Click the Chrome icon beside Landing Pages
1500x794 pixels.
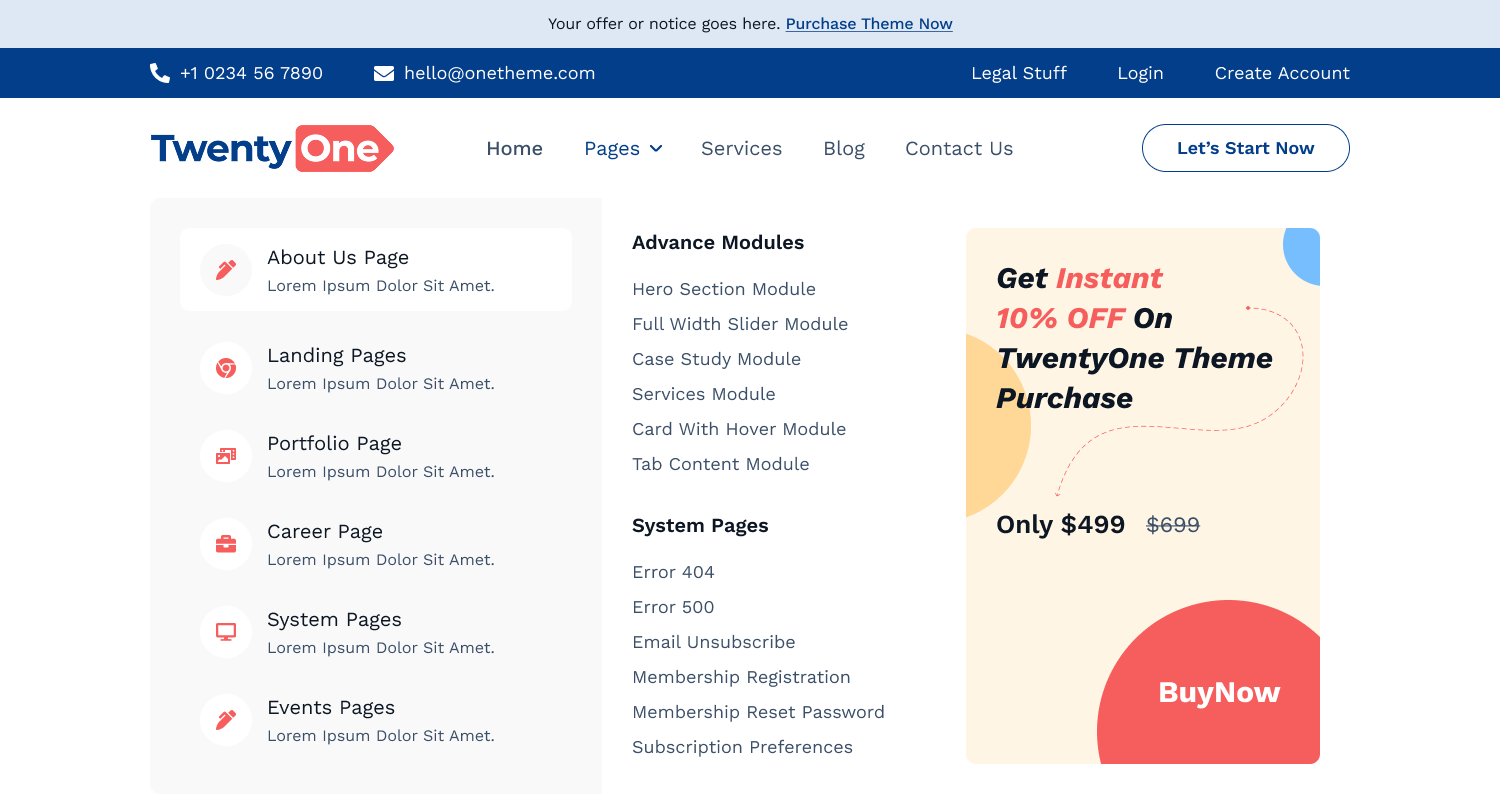tap(226, 368)
